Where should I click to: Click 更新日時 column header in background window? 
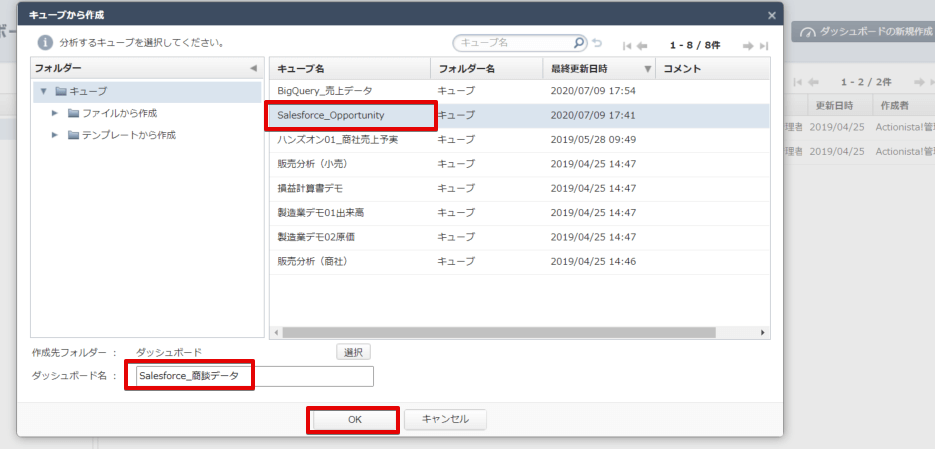835,106
